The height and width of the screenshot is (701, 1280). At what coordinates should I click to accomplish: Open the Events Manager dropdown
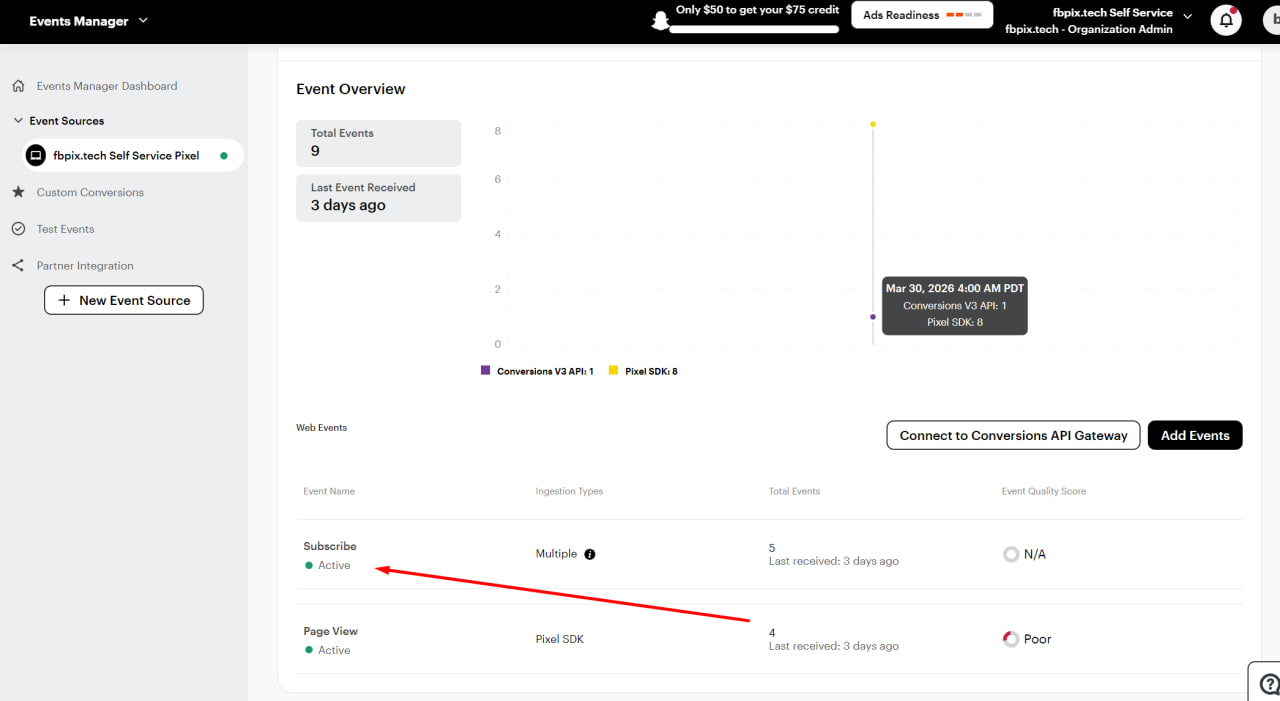tap(88, 21)
